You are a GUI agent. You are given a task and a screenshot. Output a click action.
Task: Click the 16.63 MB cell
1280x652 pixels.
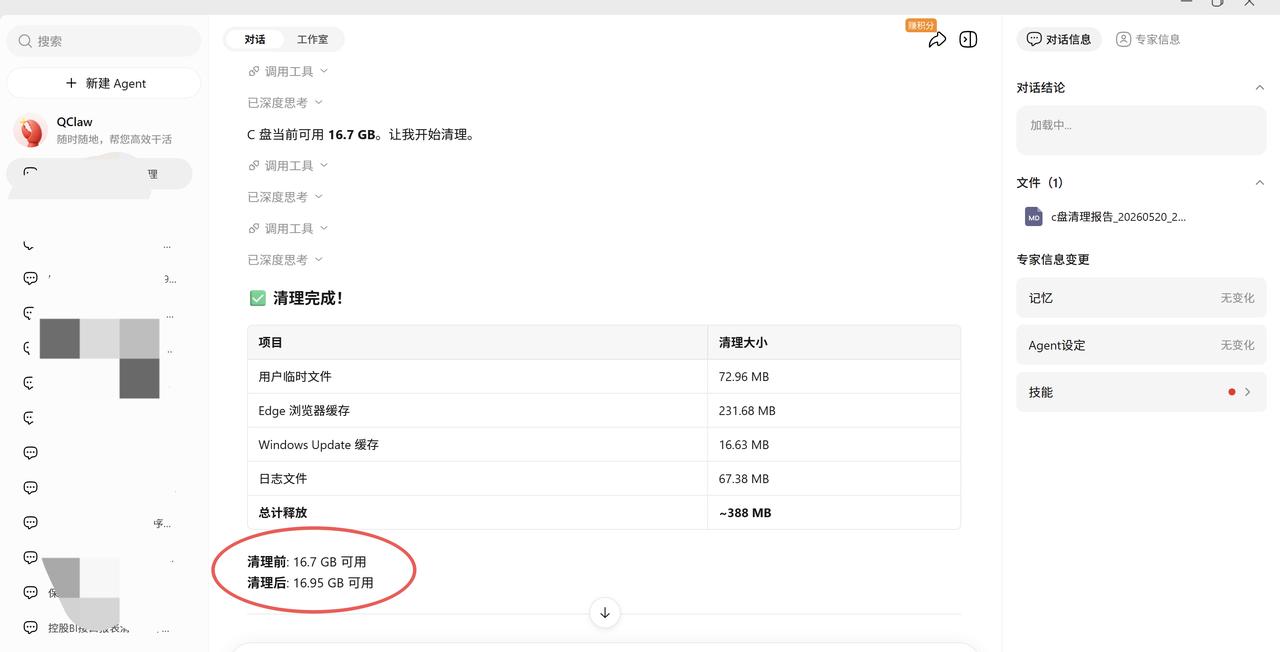pyautogui.click(x=834, y=445)
